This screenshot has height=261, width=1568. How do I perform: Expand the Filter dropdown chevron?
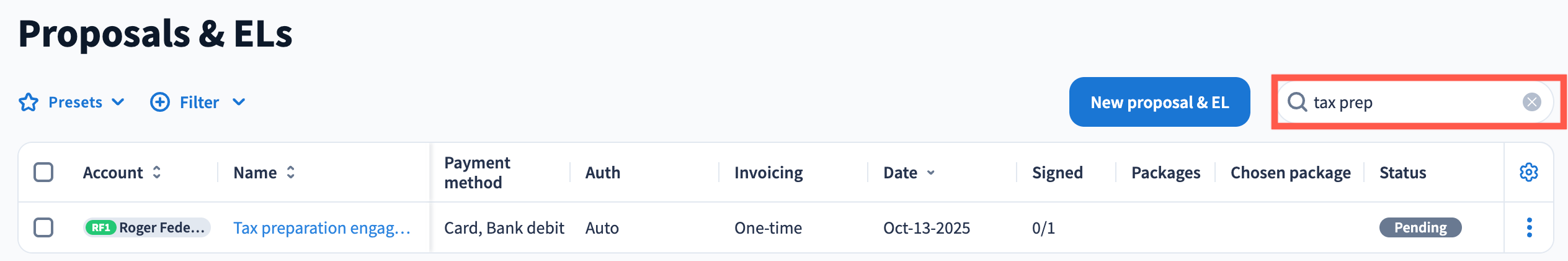tap(239, 102)
